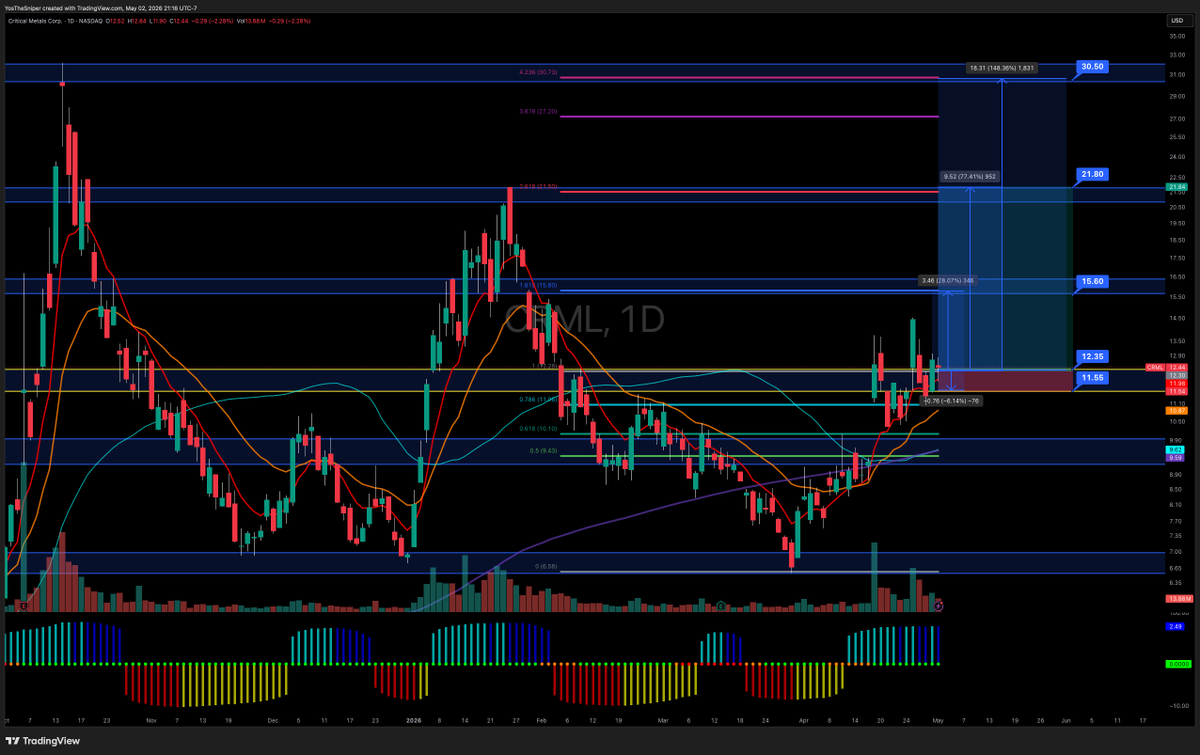This screenshot has width=1200, height=755.
Task: Click the 0.618 (10.10) Fibonacci label
Action: pyautogui.click(x=538, y=428)
